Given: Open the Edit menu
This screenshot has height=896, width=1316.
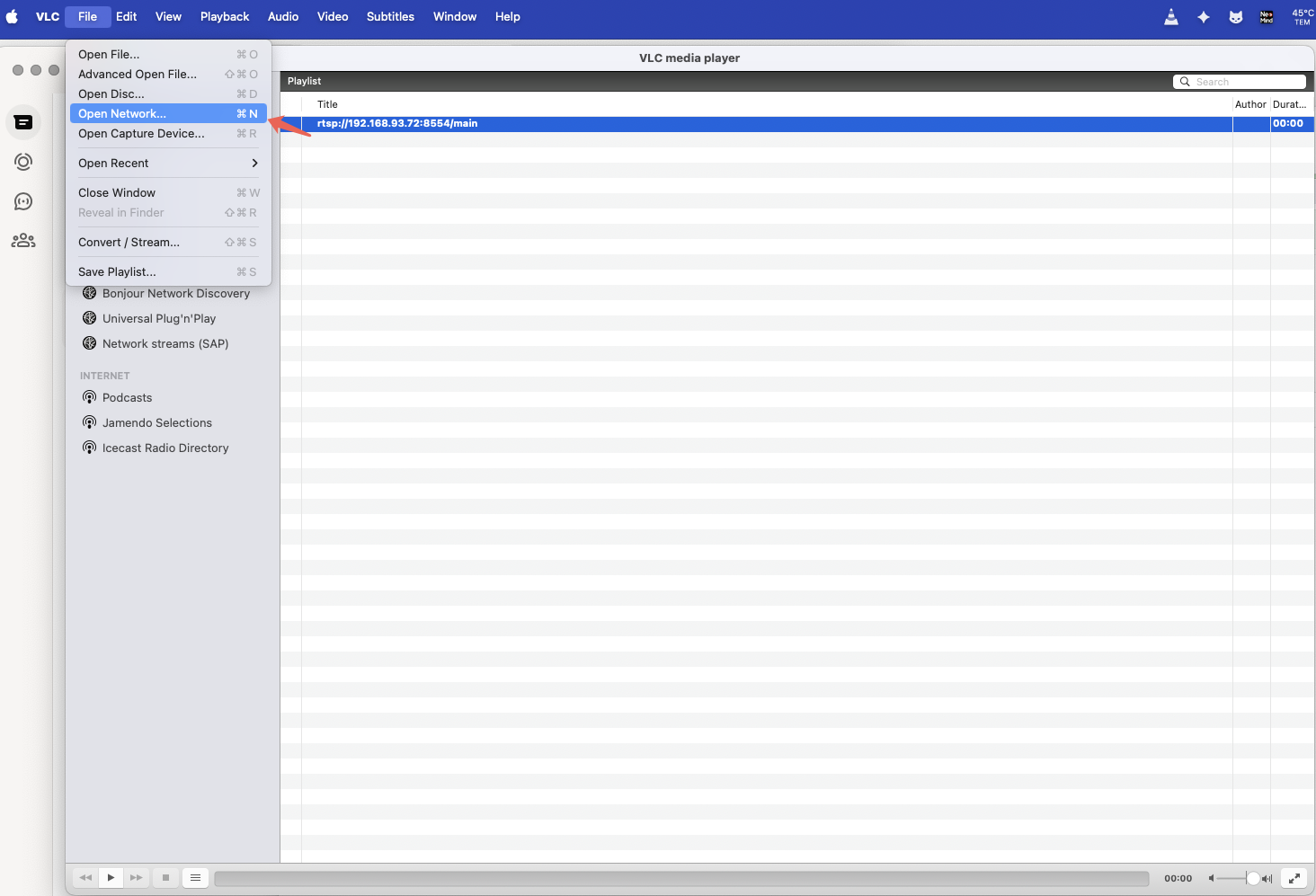Looking at the screenshot, I should point(127,16).
